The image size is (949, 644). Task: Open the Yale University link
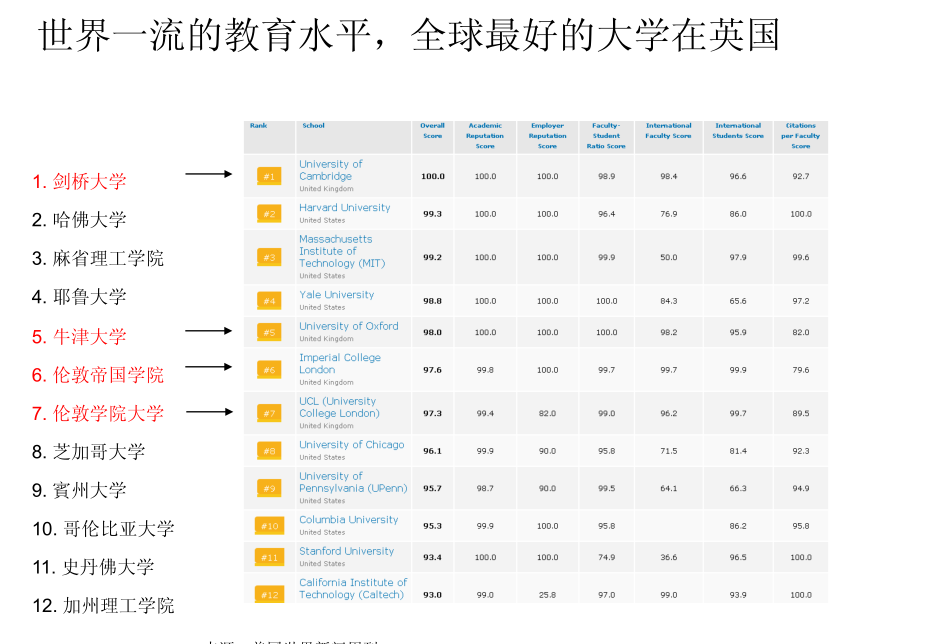(337, 295)
